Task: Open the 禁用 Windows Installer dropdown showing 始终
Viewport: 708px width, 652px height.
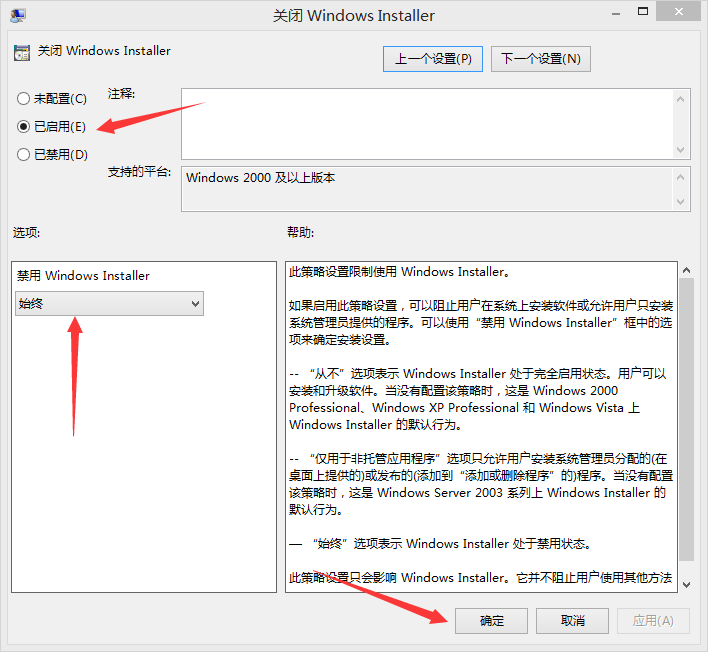Action: (109, 303)
